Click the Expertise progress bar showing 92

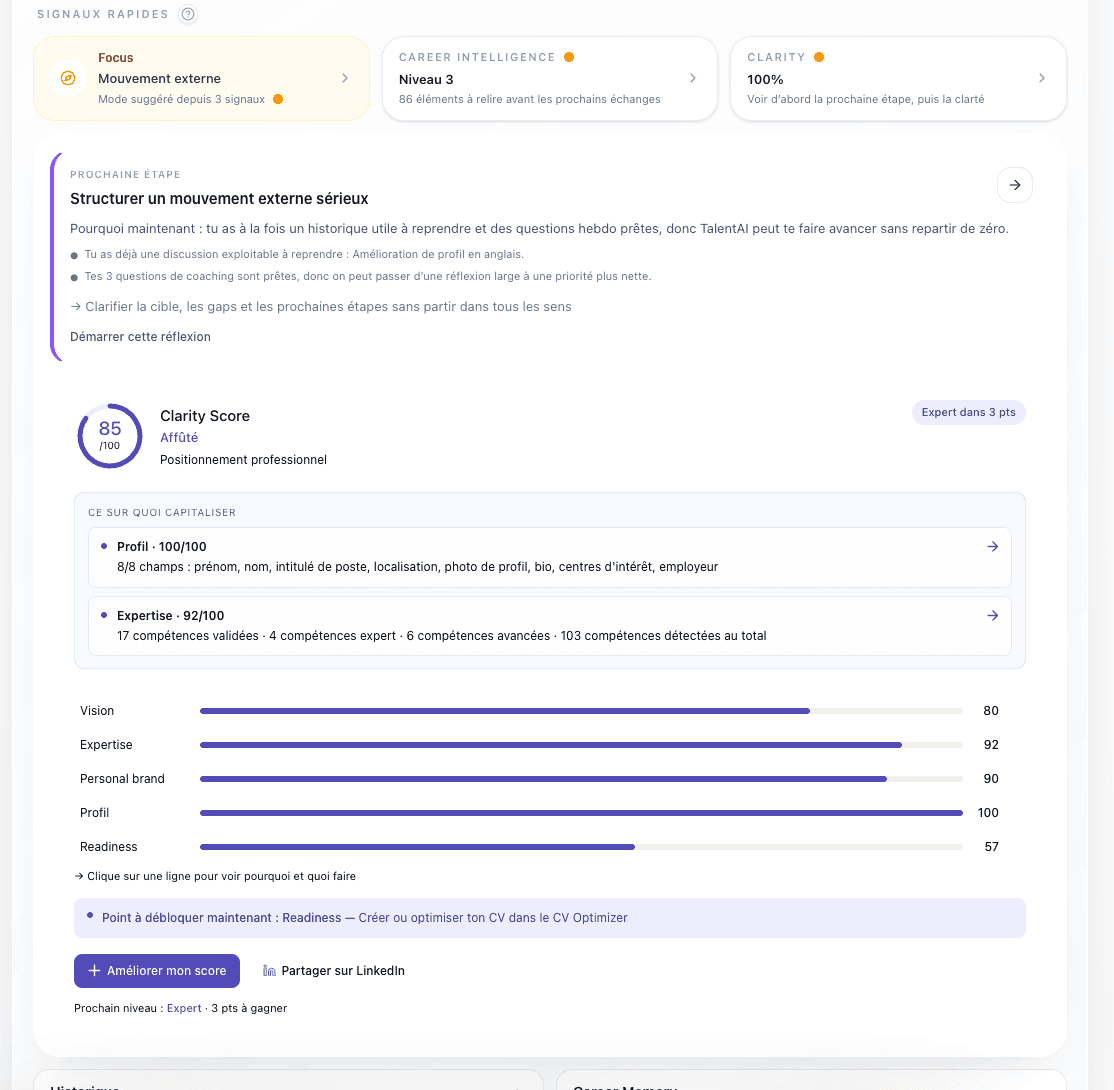tap(581, 745)
